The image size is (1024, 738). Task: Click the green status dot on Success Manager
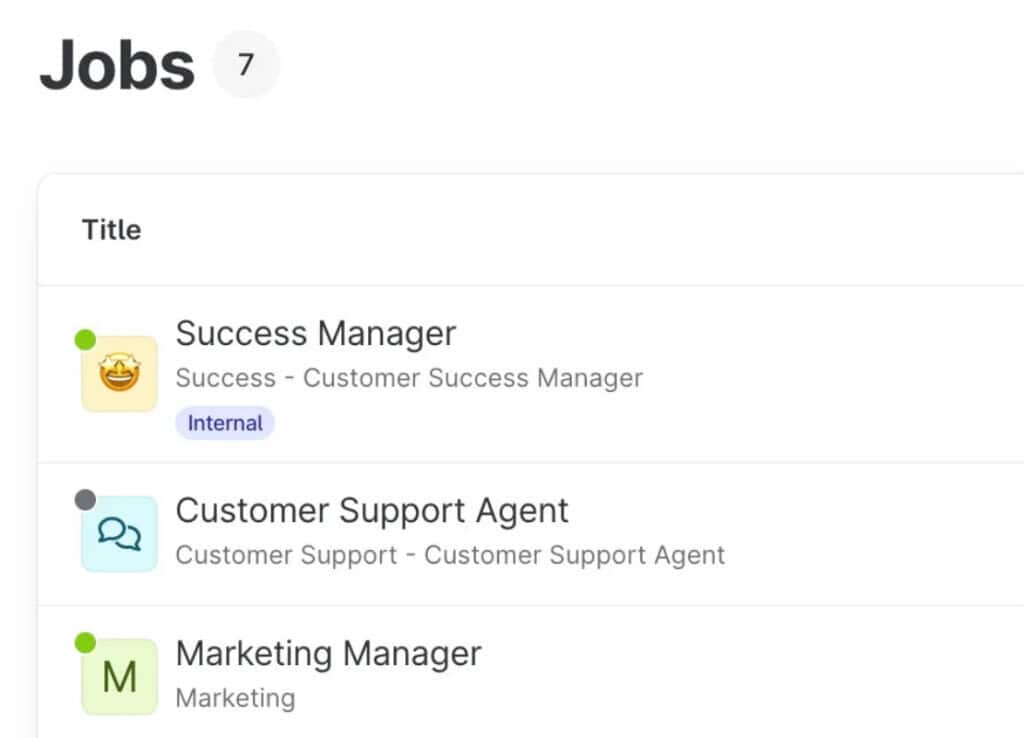pyautogui.click(x=85, y=340)
